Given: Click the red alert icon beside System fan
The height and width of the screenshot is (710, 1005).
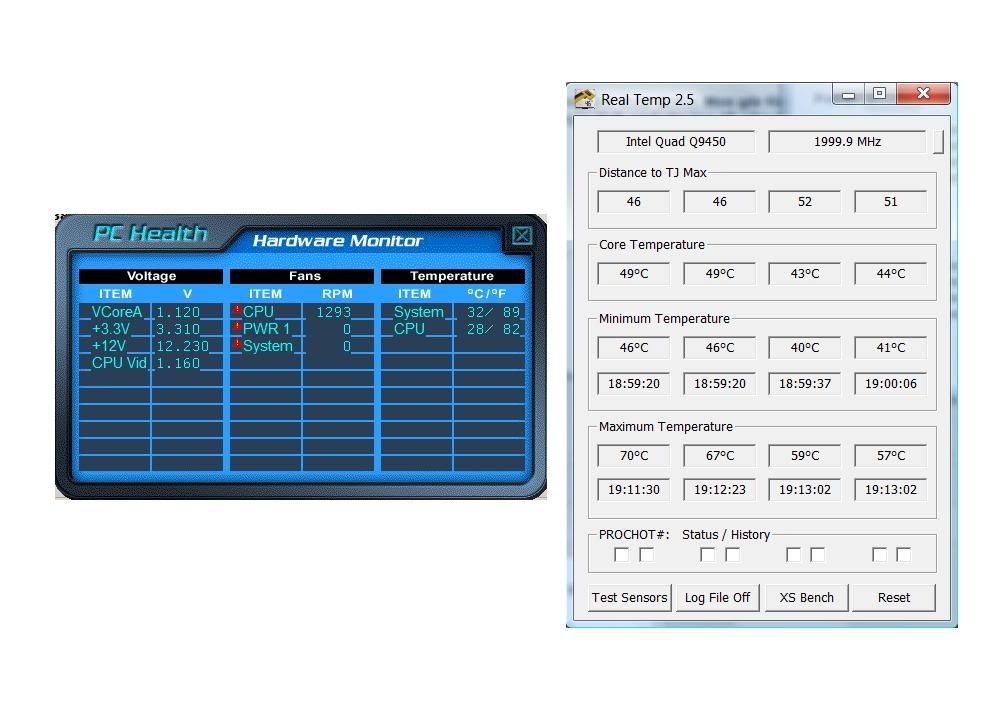Looking at the screenshot, I should 237,345.
